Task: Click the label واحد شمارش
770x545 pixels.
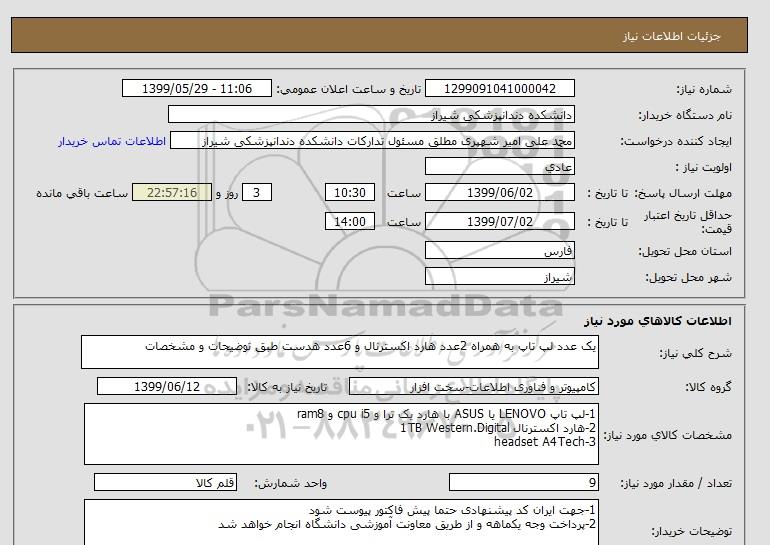Action: tap(290, 483)
